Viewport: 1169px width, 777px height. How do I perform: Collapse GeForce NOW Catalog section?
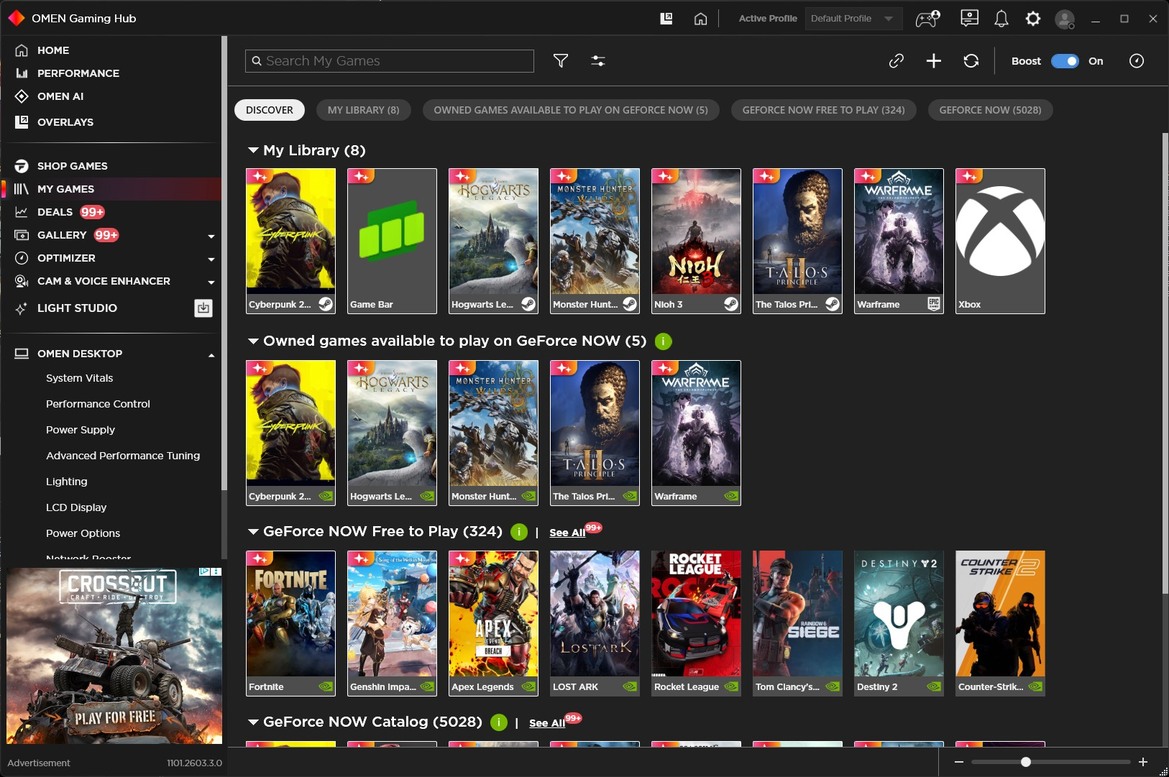[x=253, y=722]
